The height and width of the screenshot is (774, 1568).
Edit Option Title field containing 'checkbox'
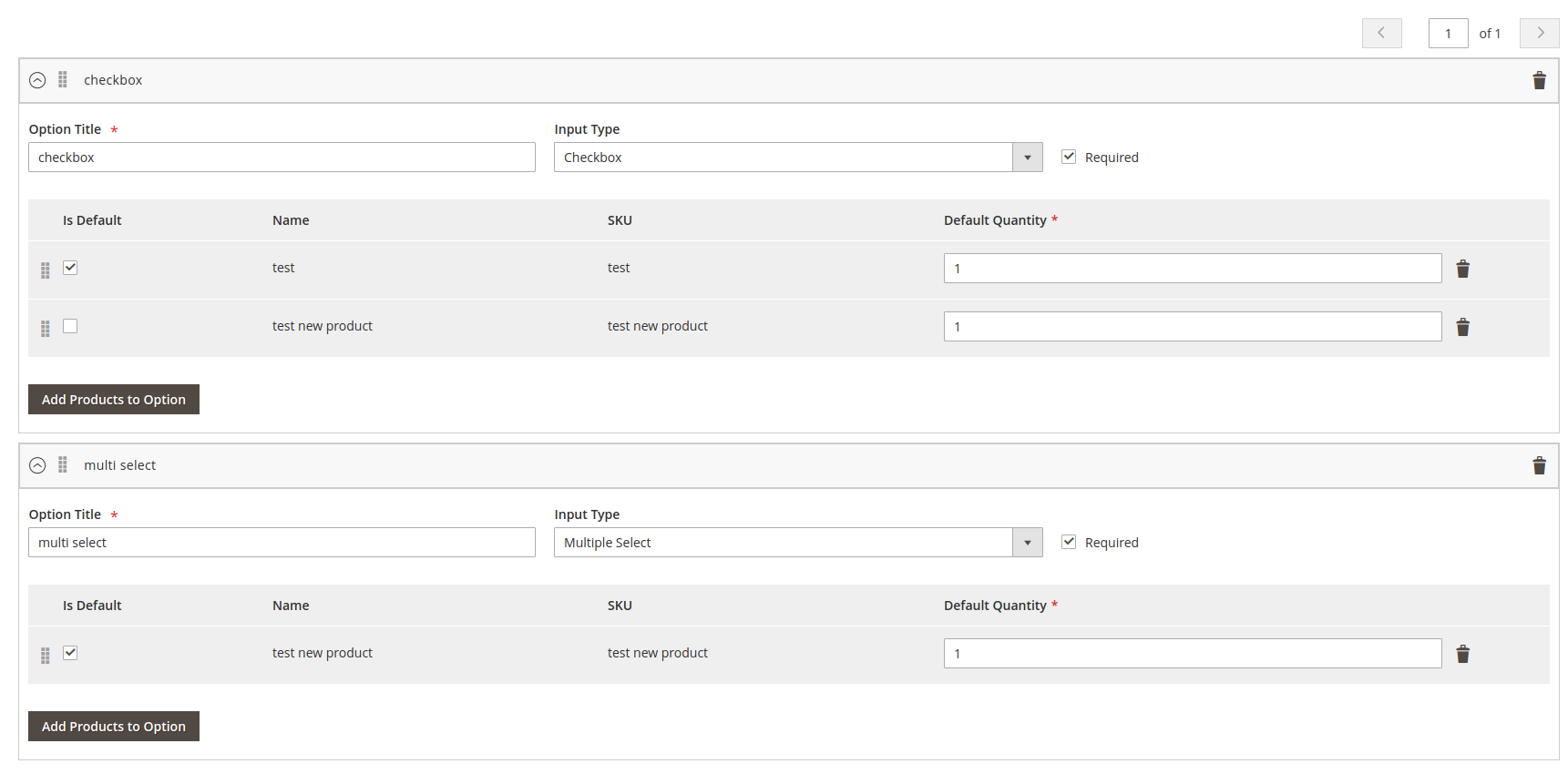(282, 158)
